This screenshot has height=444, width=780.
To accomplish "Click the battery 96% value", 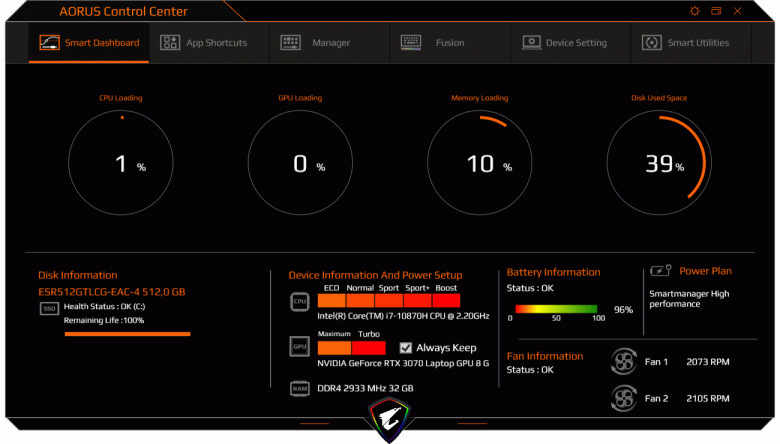I will [623, 310].
